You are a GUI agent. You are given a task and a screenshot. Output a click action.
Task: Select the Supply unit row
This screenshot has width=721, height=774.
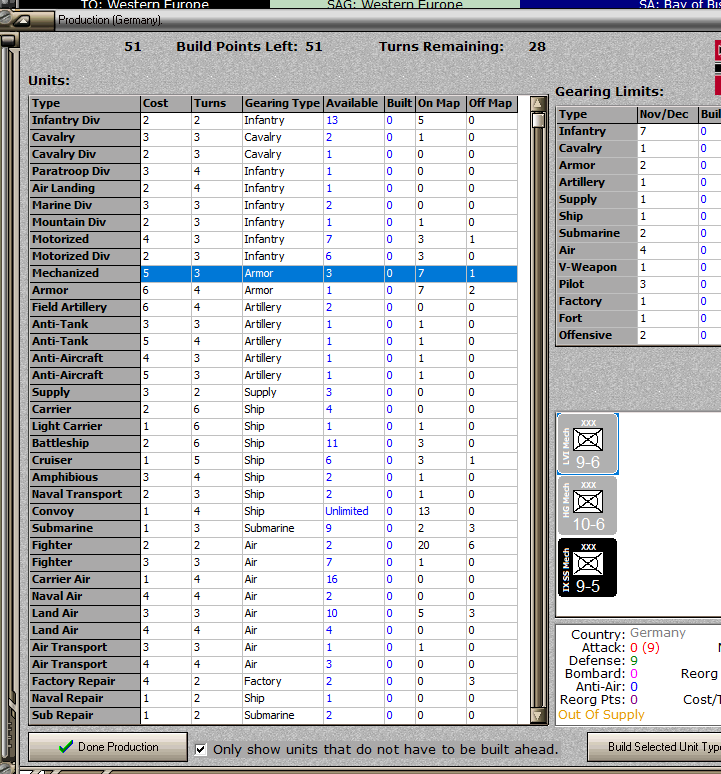(273, 392)
